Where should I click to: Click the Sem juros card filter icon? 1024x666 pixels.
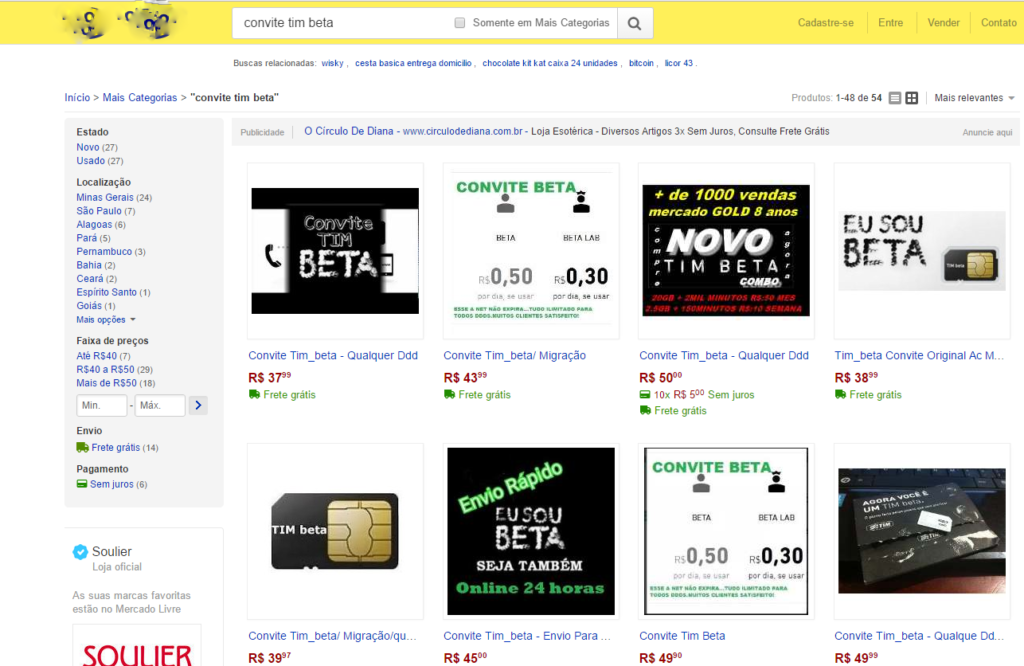coord(82,484)
